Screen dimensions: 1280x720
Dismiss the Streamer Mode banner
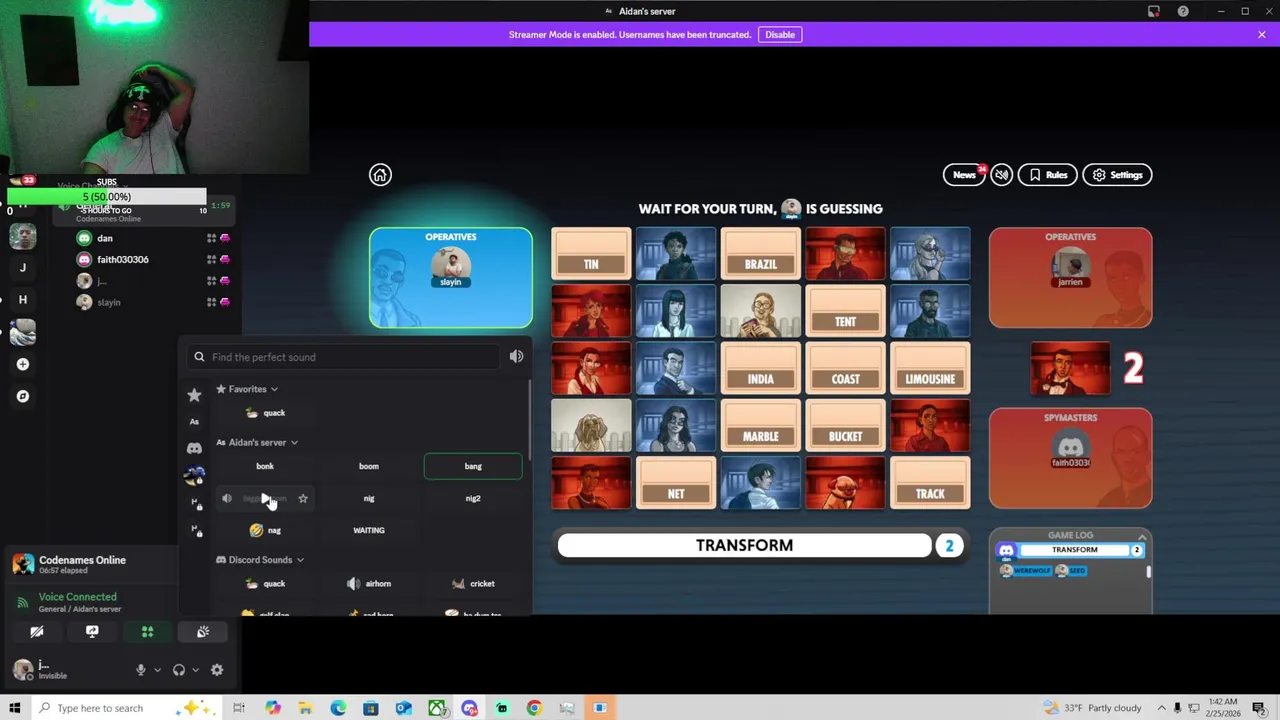(1261, 35)
